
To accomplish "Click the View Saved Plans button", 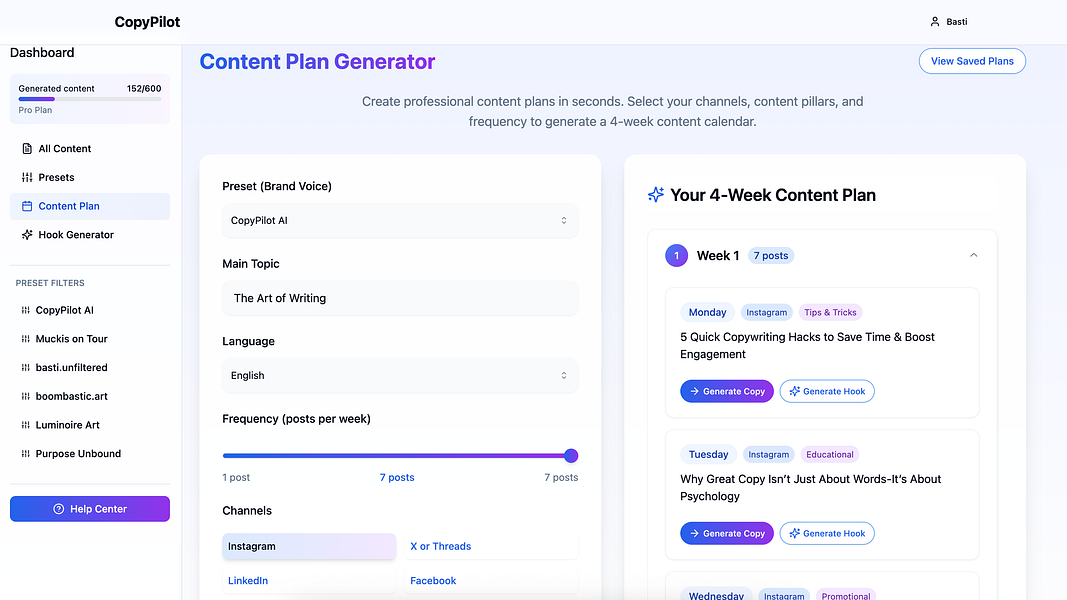I will [x=972, y=61].
